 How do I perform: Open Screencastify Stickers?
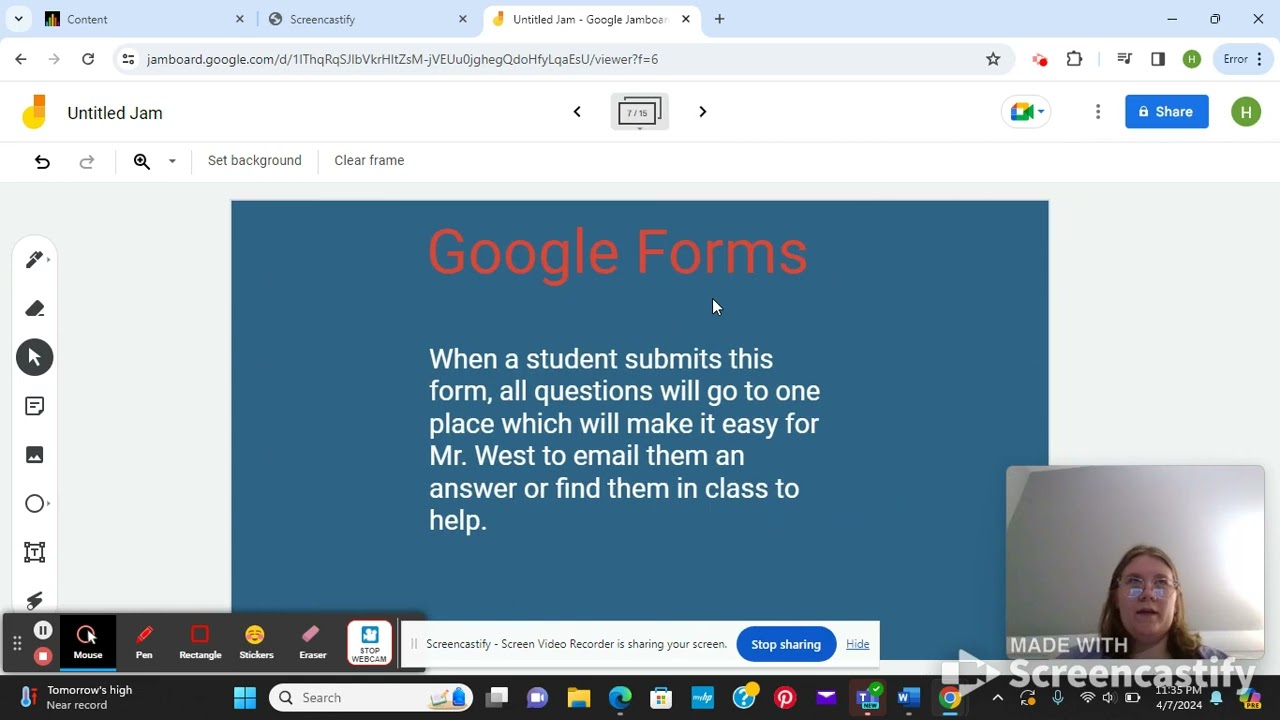tap(256, 642)
